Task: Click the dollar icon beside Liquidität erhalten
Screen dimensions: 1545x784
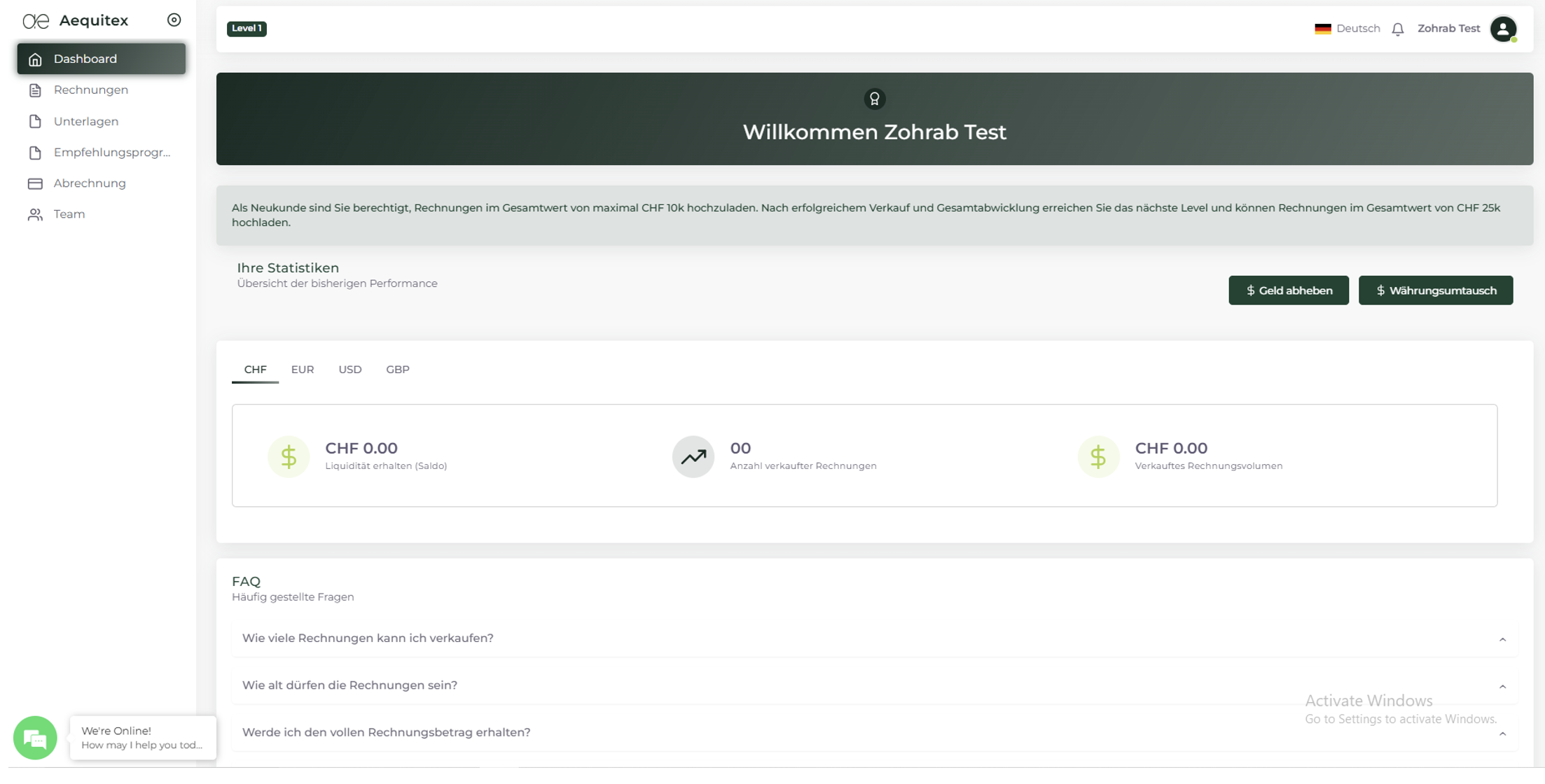Action: (x=289, y=456)
